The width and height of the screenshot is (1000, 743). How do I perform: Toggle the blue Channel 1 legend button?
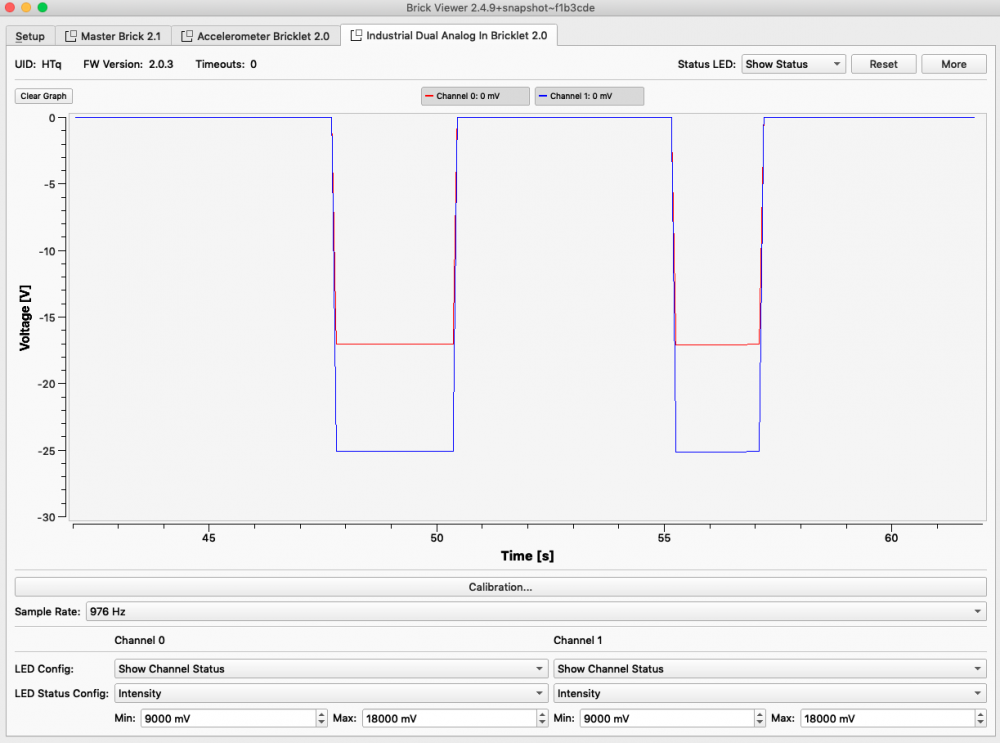589,96
